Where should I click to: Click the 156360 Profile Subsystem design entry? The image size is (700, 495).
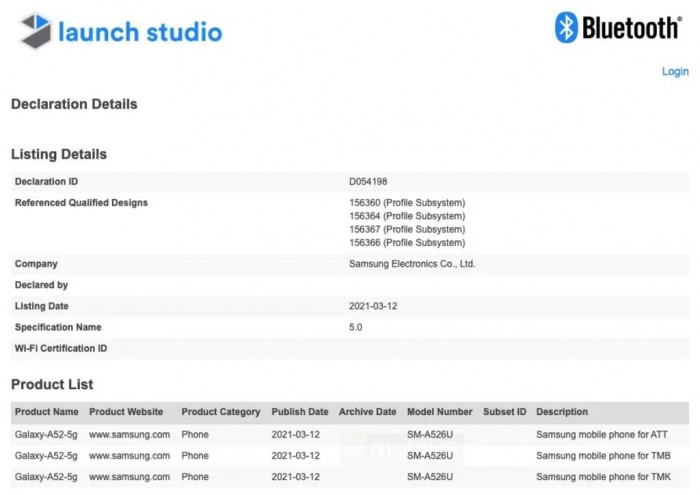[x=407, y=203]
